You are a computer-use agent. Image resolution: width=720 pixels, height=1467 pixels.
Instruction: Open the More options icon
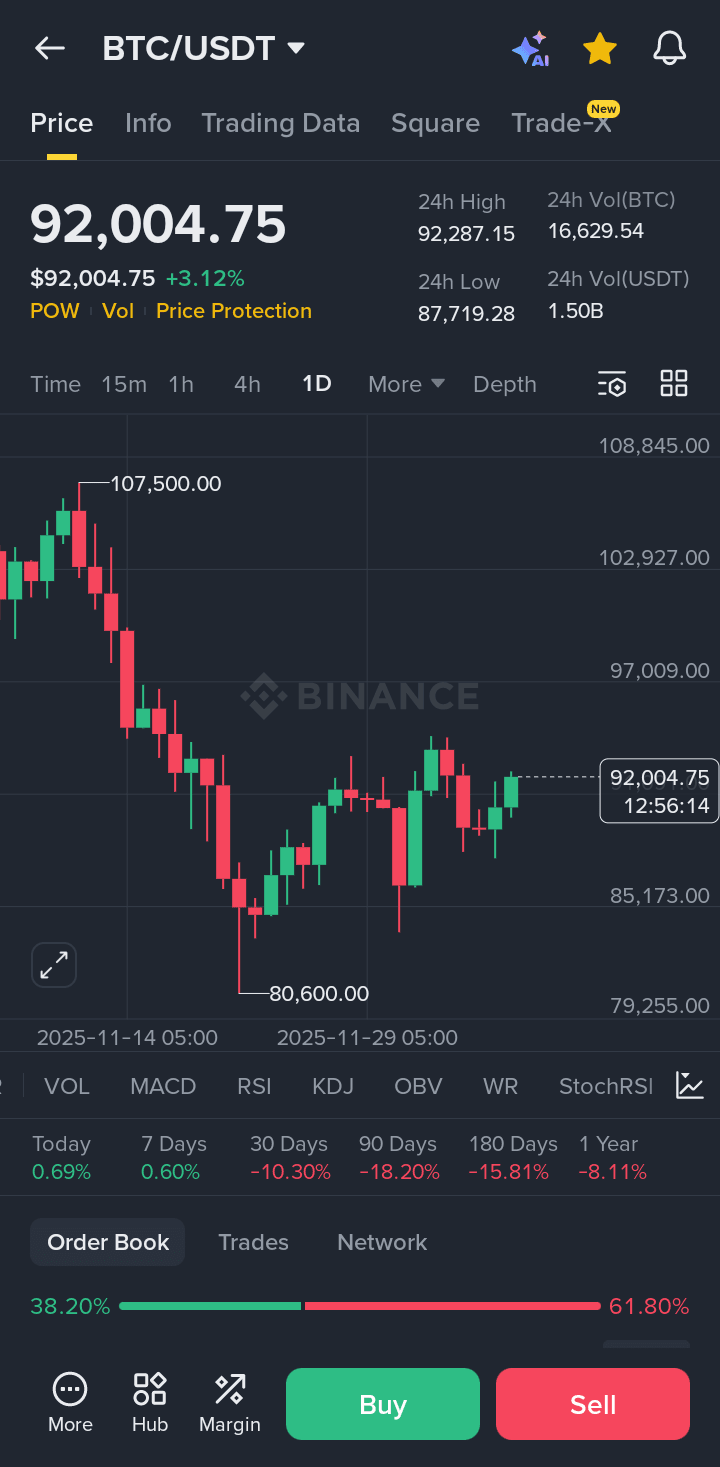pos(70,1403)
